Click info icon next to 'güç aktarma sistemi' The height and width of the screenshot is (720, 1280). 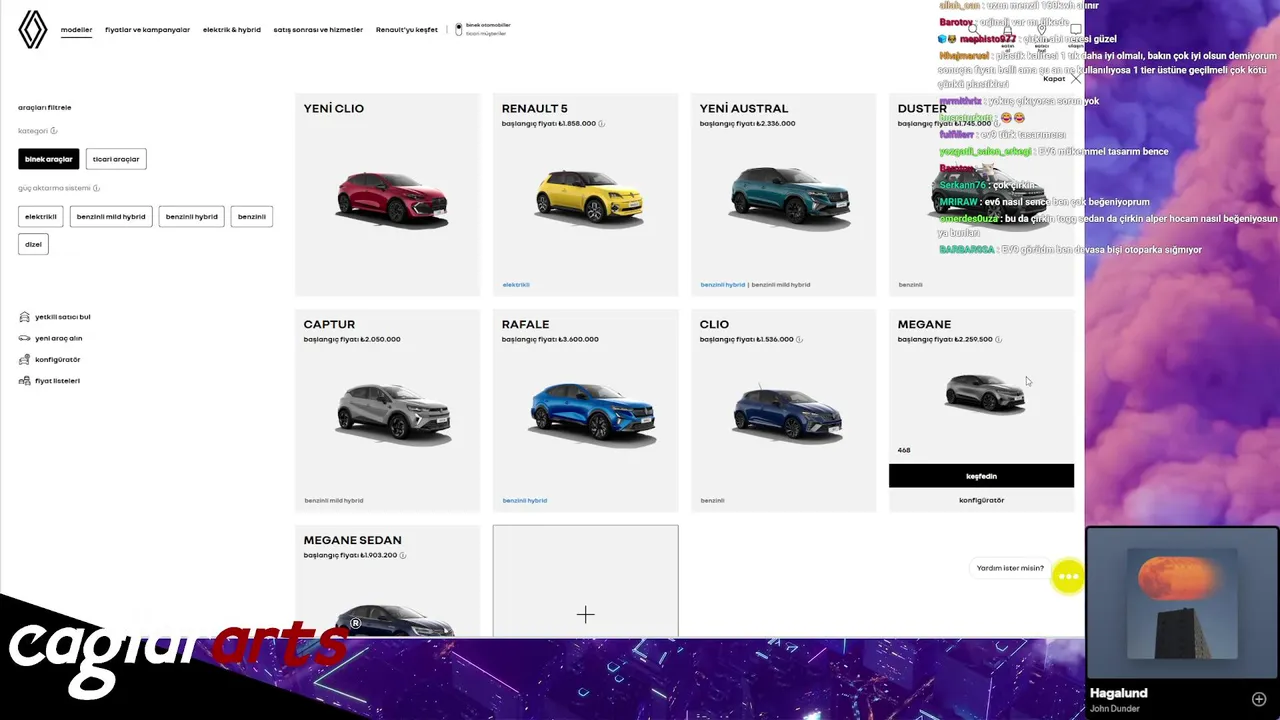(96, 188)
